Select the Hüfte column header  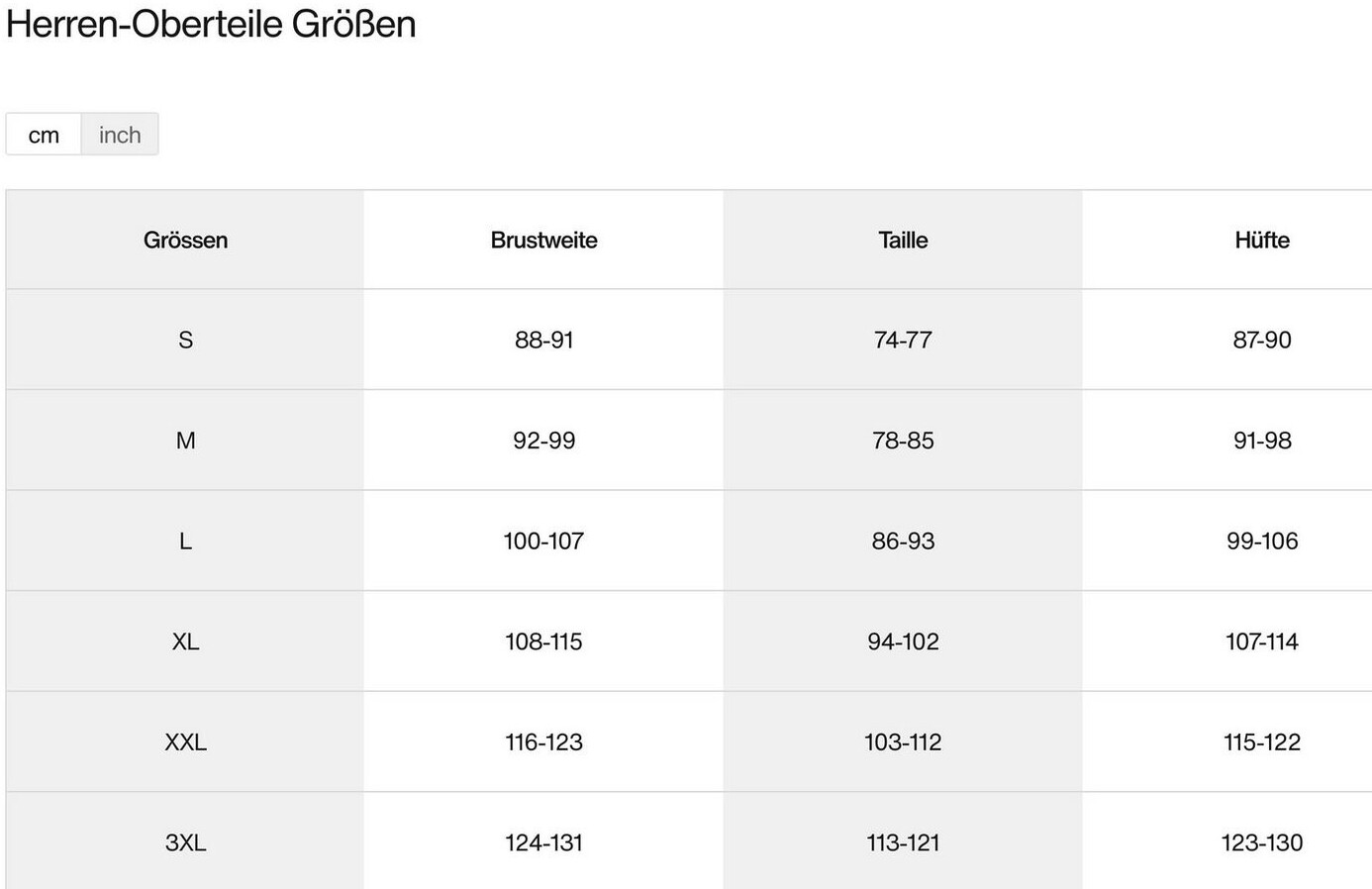pos(1261,240)
